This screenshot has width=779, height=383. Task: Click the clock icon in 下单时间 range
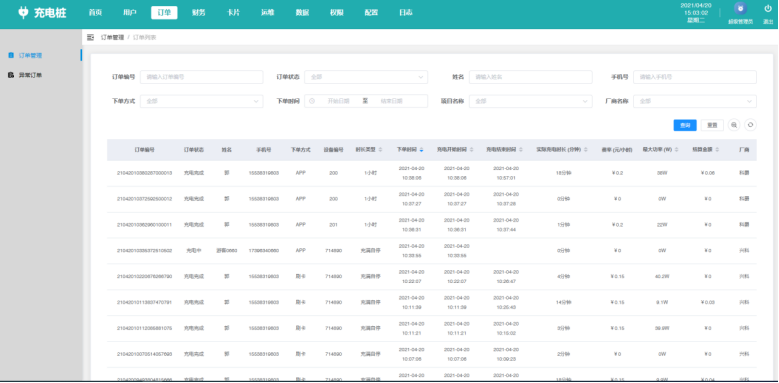312,101
